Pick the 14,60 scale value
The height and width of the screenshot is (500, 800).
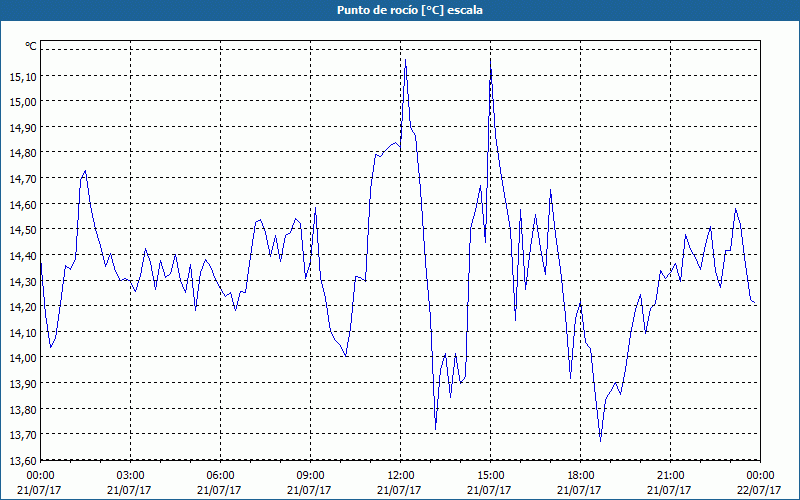(23, 205)
